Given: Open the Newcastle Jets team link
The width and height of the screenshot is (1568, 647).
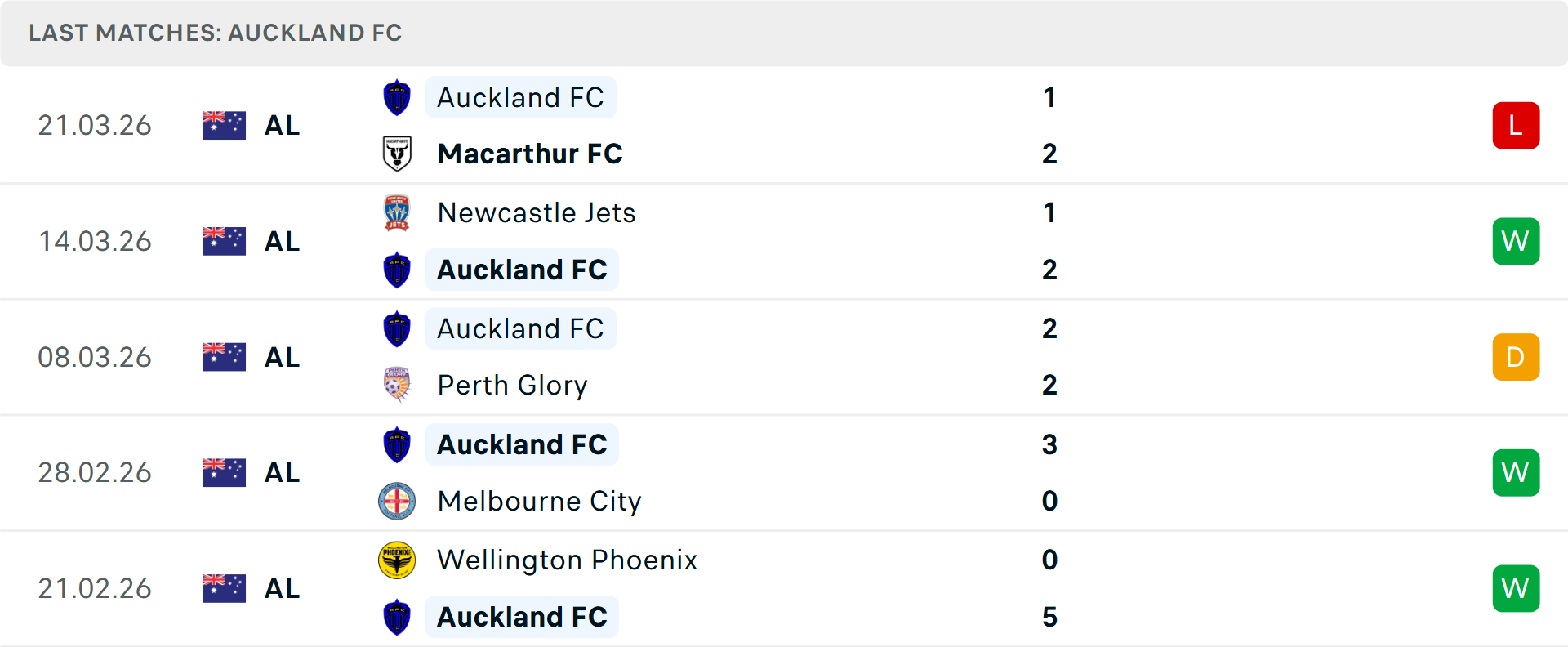Looking at the screenshot, I should (x=537, y=213).
